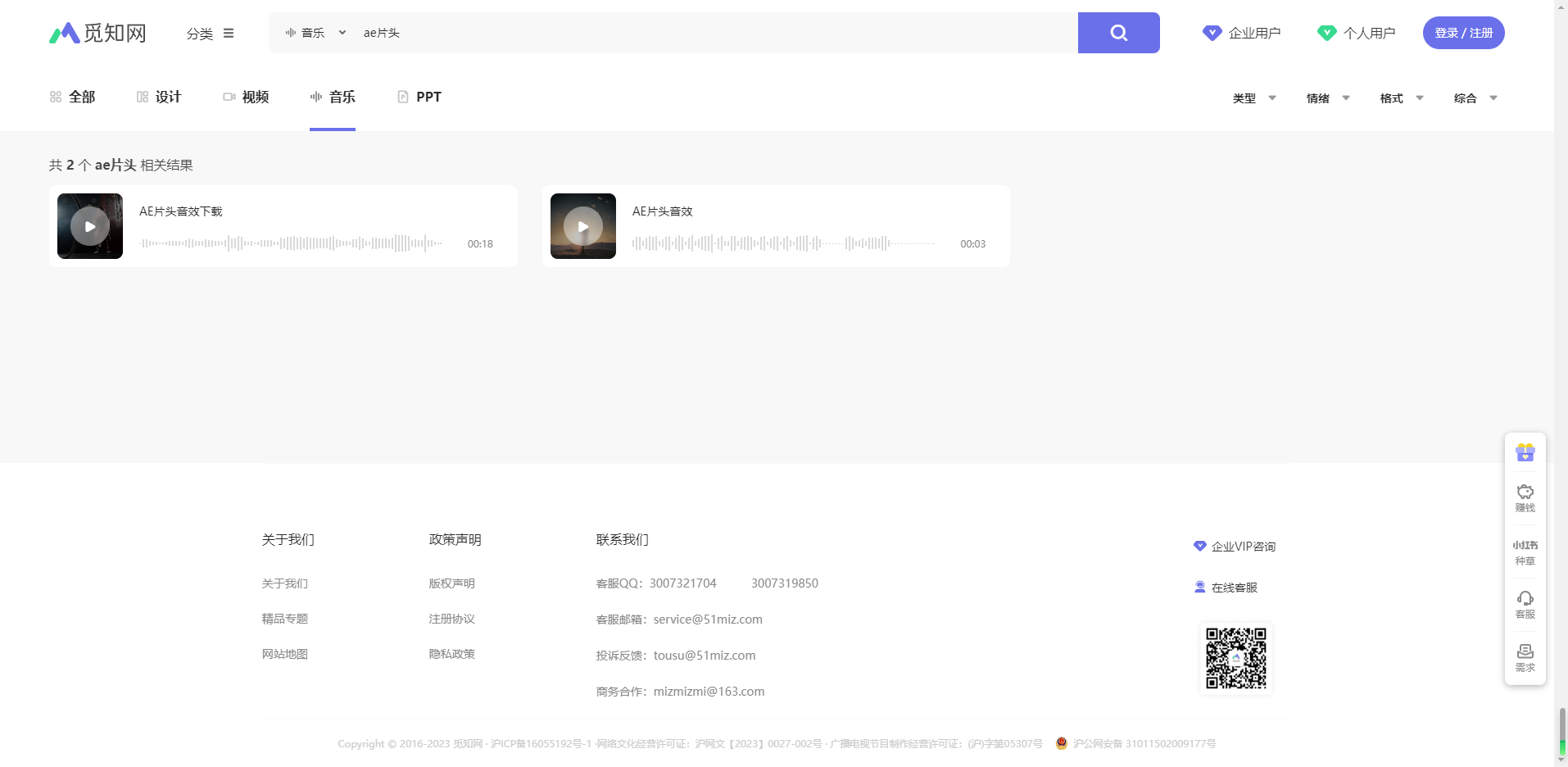
Task: Open the 类型 filter dropdown
Action: pyautogui.click(x=1253, y=98)
